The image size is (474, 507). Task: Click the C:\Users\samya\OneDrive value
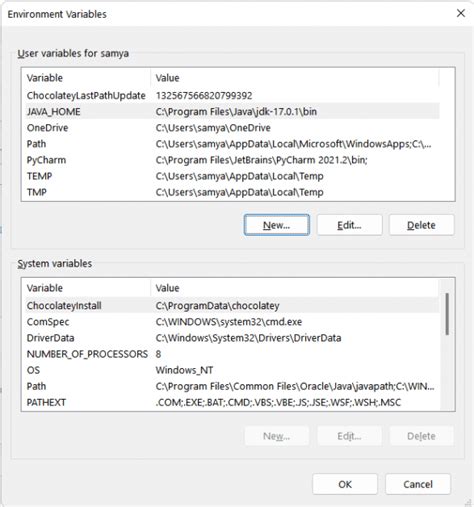pos(213,128)
